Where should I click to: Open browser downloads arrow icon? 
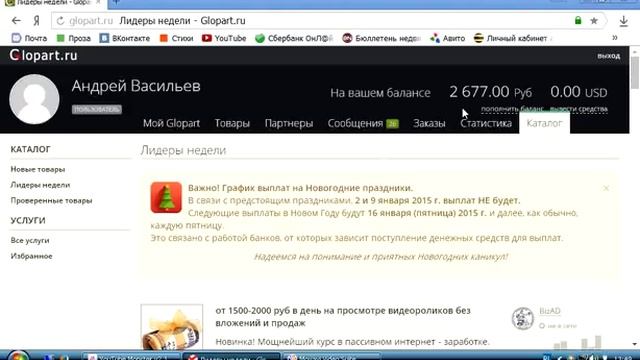[x=623, y=21]
